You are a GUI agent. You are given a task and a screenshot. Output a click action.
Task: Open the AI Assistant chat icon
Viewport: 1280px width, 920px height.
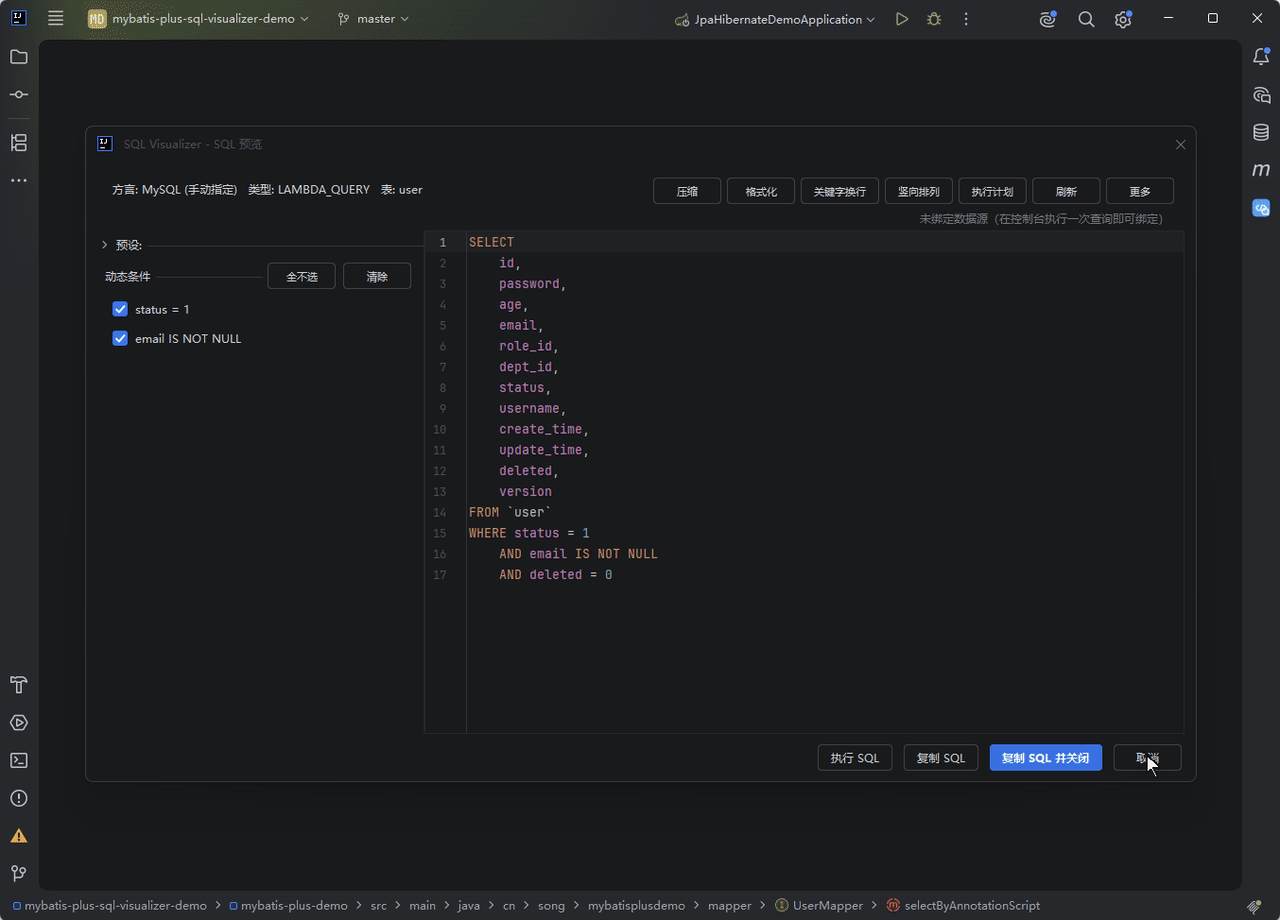(1262, 95)
